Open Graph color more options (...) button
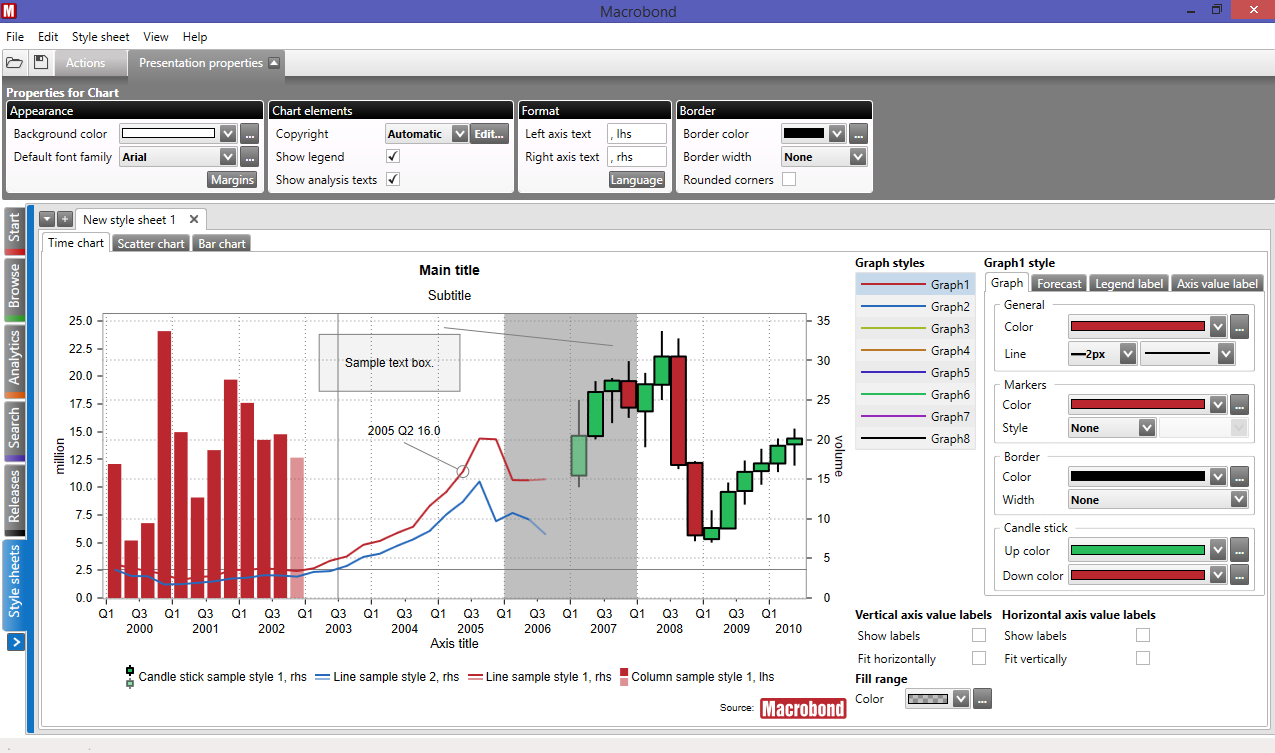Viewport: 1275px width, 753px height. pyautogui.click(x=1240, y=327)
